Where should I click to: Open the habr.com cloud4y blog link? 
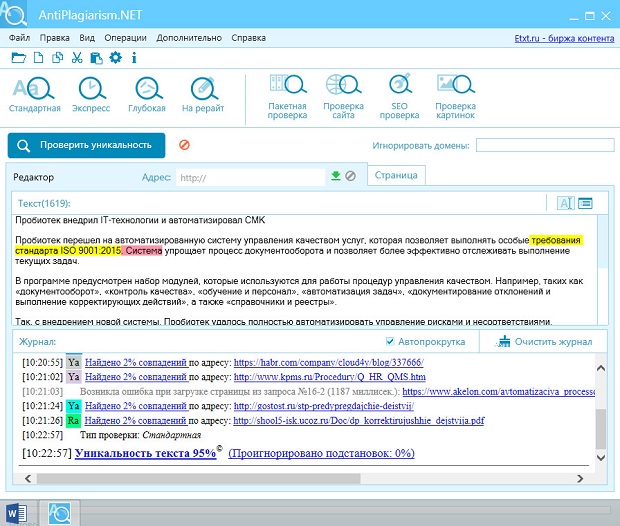coord(329,362)
